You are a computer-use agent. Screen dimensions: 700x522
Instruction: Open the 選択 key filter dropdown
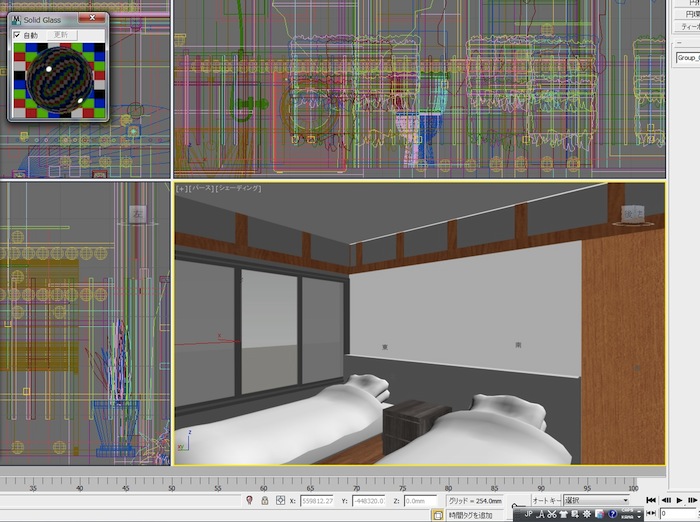tap(596, 500)
